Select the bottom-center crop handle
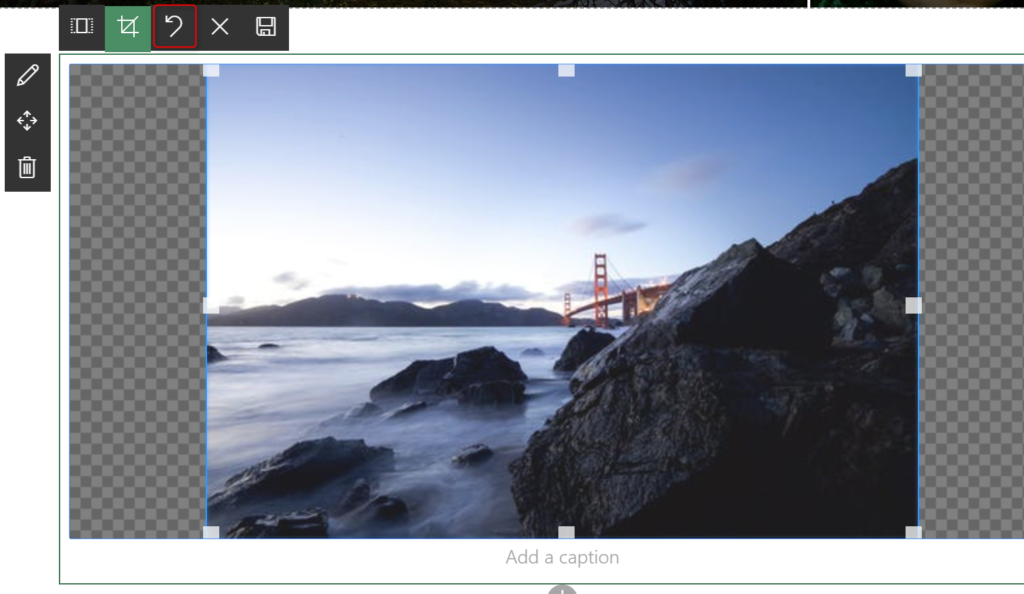1024x594 pixels. point(566,532)
